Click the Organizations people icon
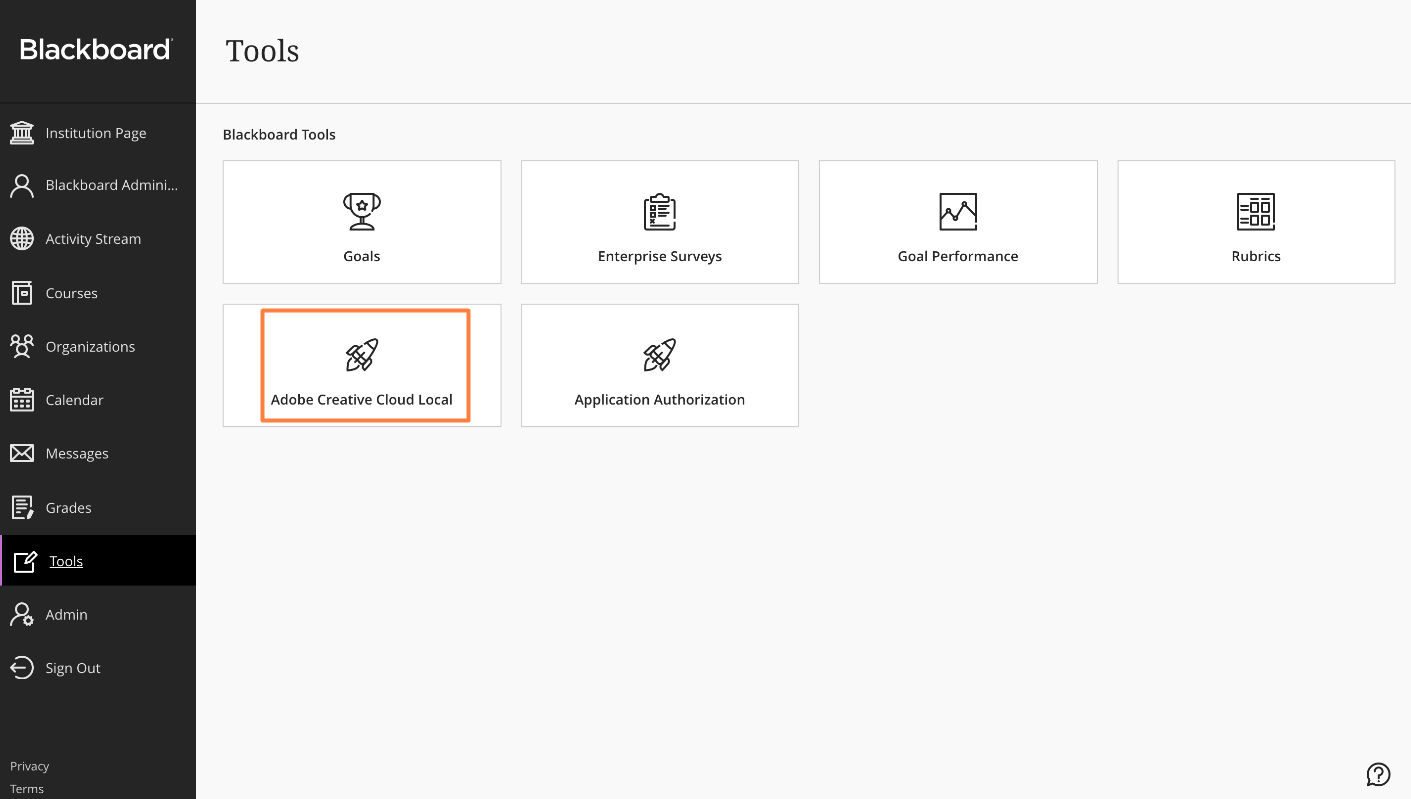 (21, 346)
